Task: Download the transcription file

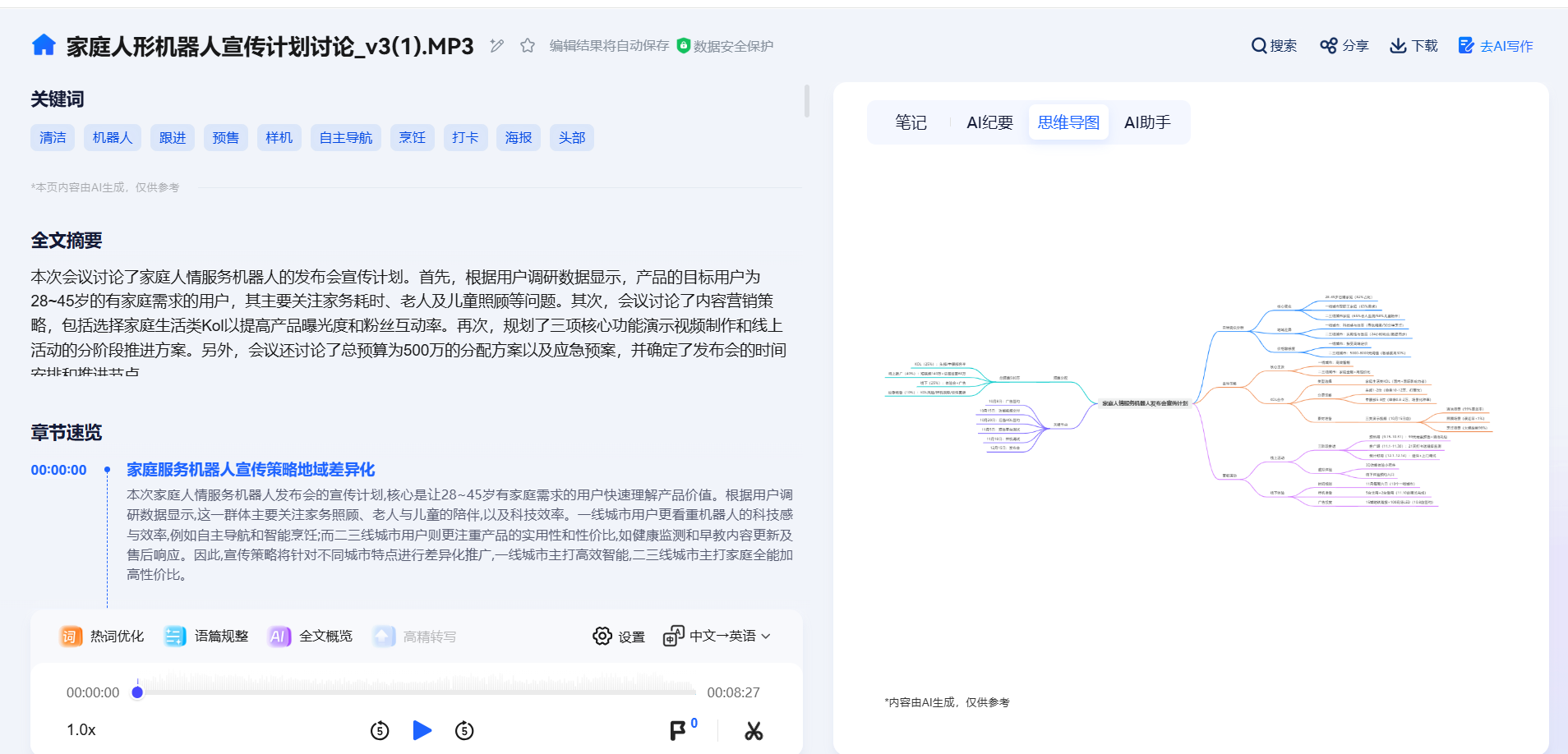Action: 1414,46
